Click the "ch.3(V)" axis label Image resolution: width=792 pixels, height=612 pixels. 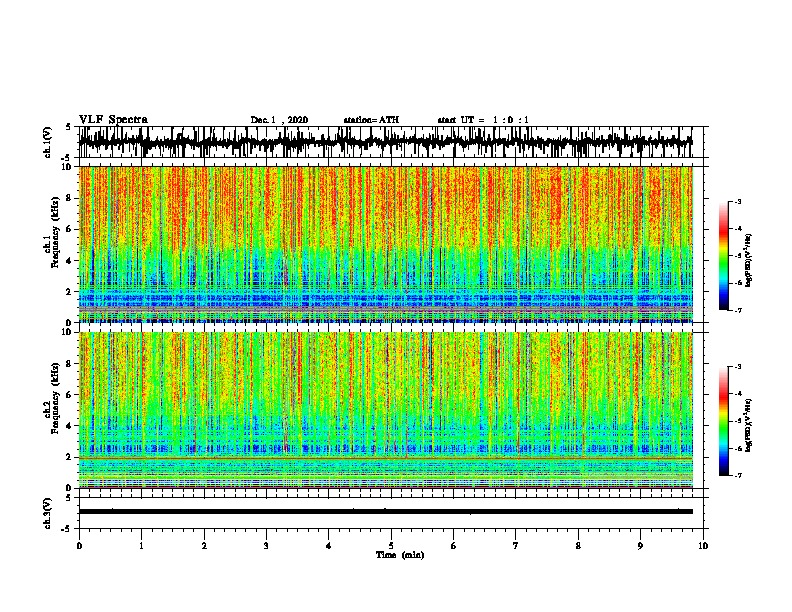pyautogui.click(x=47, y=513)
